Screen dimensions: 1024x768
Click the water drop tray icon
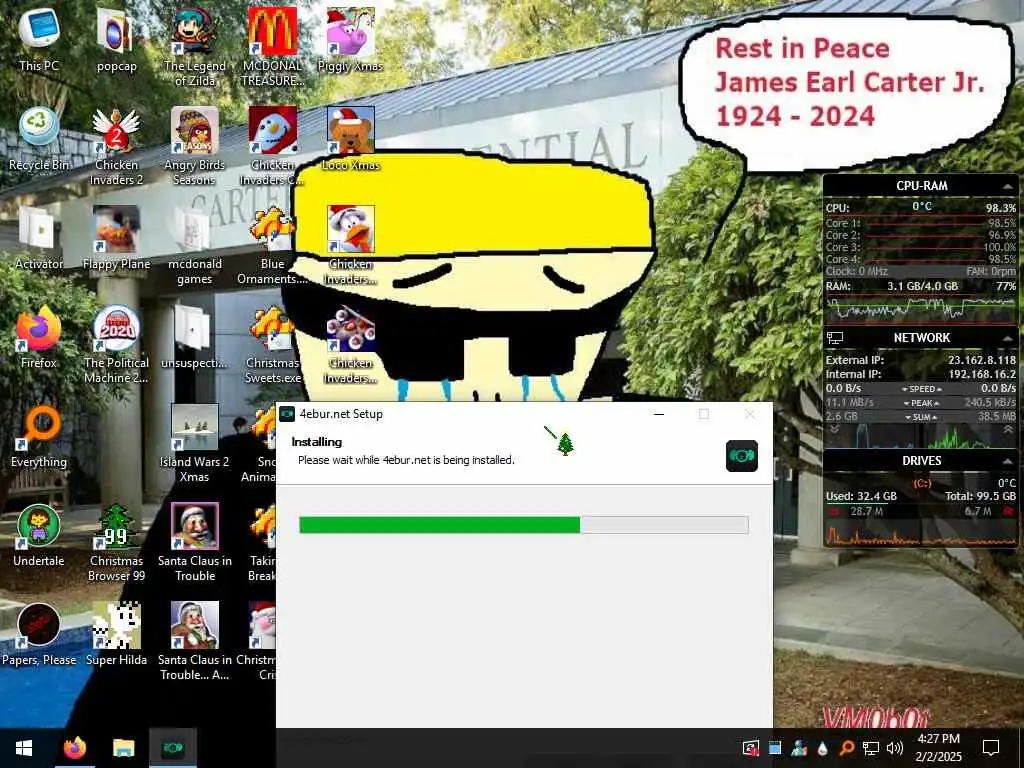(x=822, y=748)
